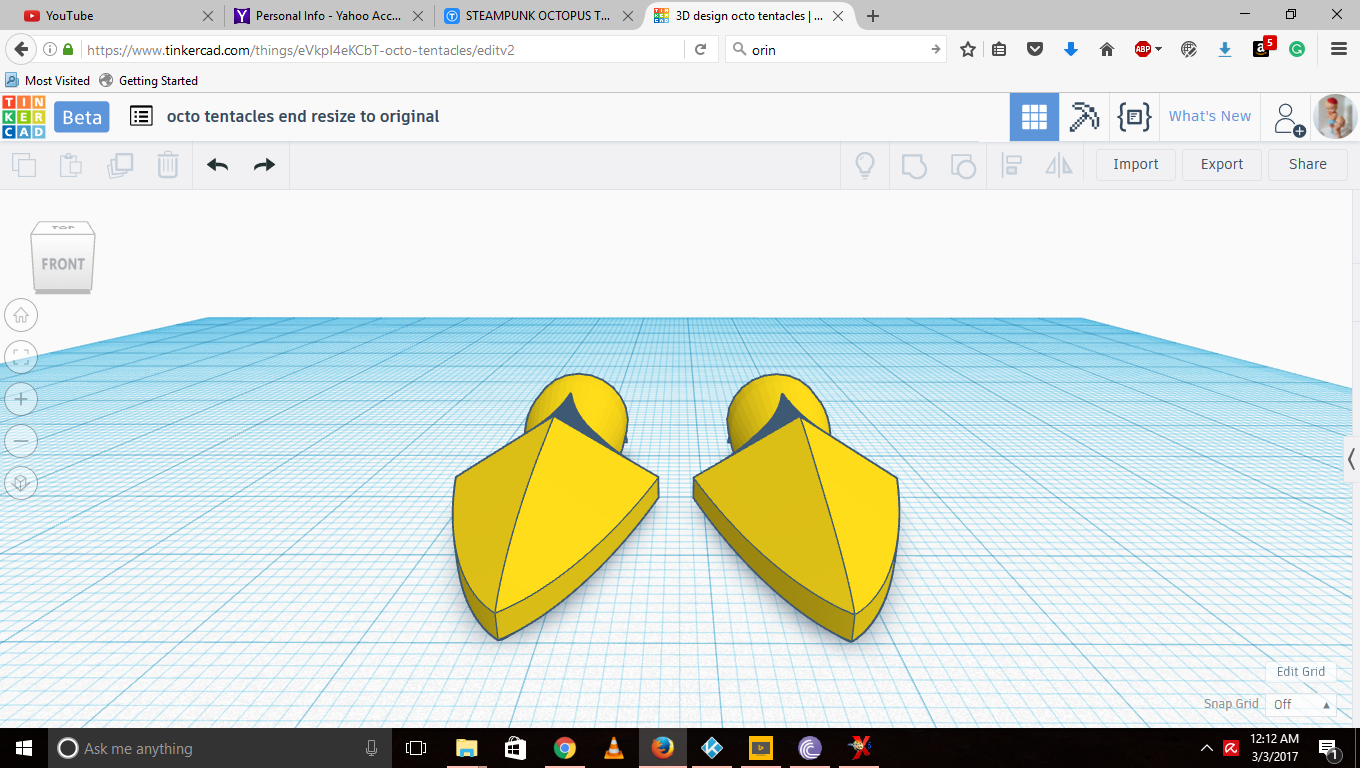Image resolution: width=1360 pixels, height=768 pixels.
Task: Go back to previous page
Action: click(x=20, y=49)
